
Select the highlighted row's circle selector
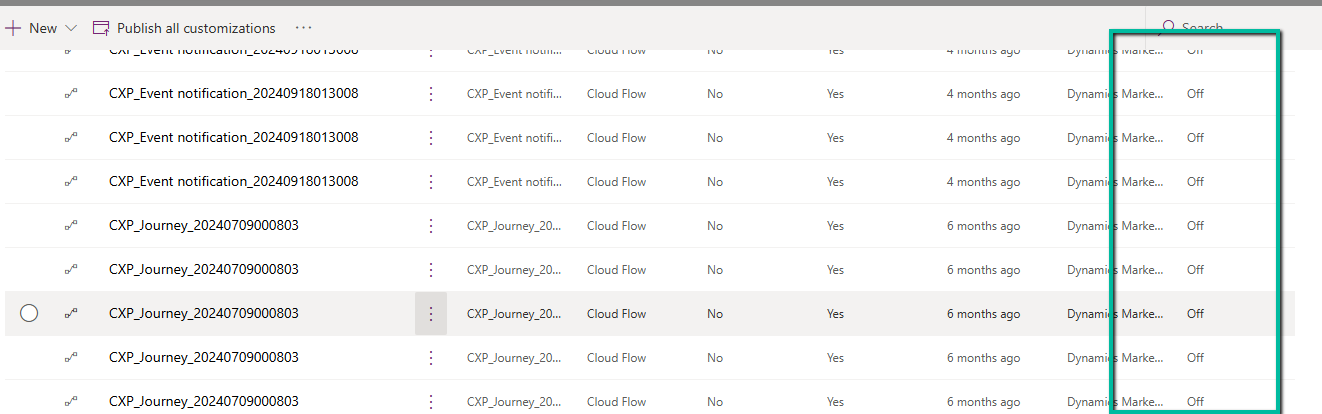click(x=29, y=313)
